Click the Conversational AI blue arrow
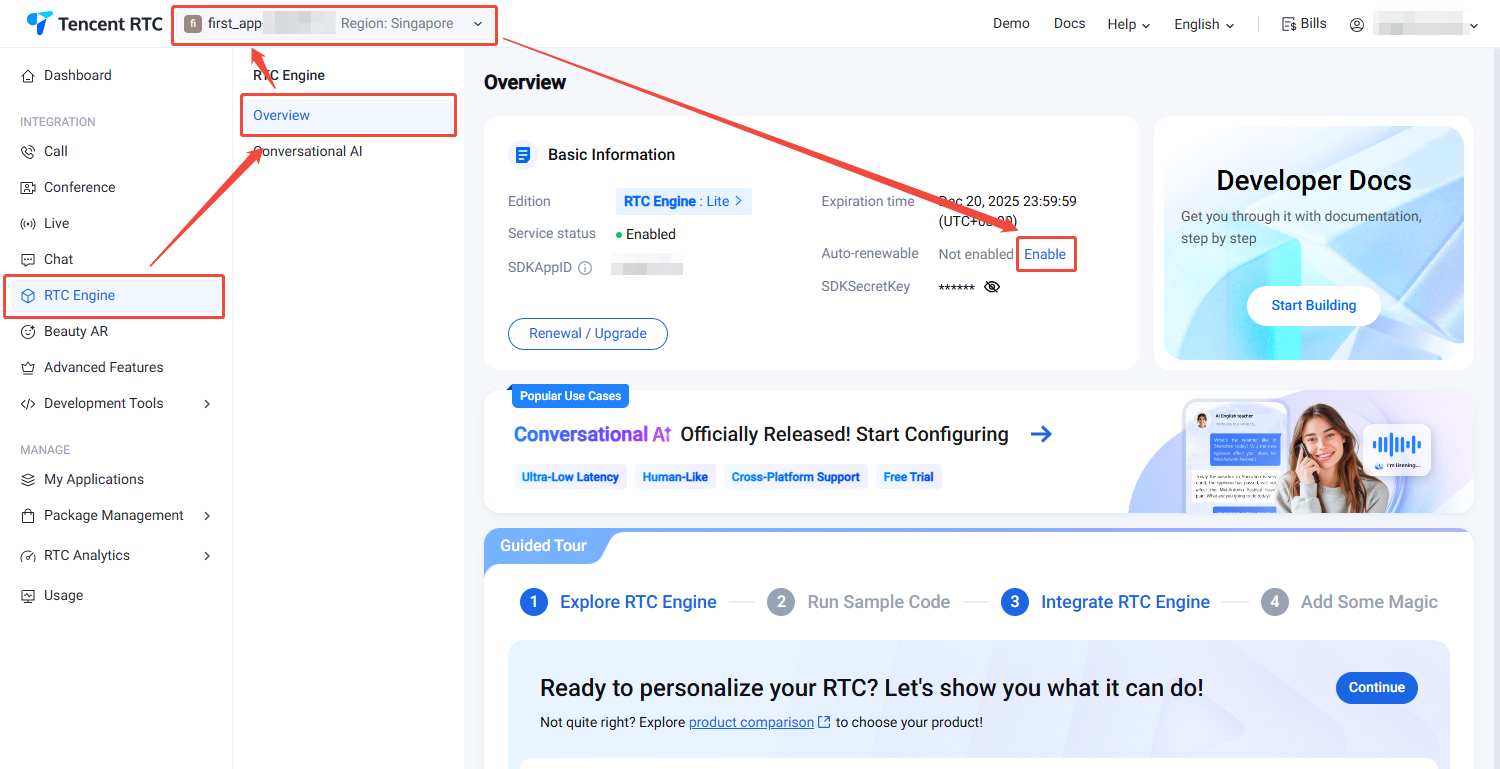The height and width of the screenshot is (769, 1500). [1041, 434]
